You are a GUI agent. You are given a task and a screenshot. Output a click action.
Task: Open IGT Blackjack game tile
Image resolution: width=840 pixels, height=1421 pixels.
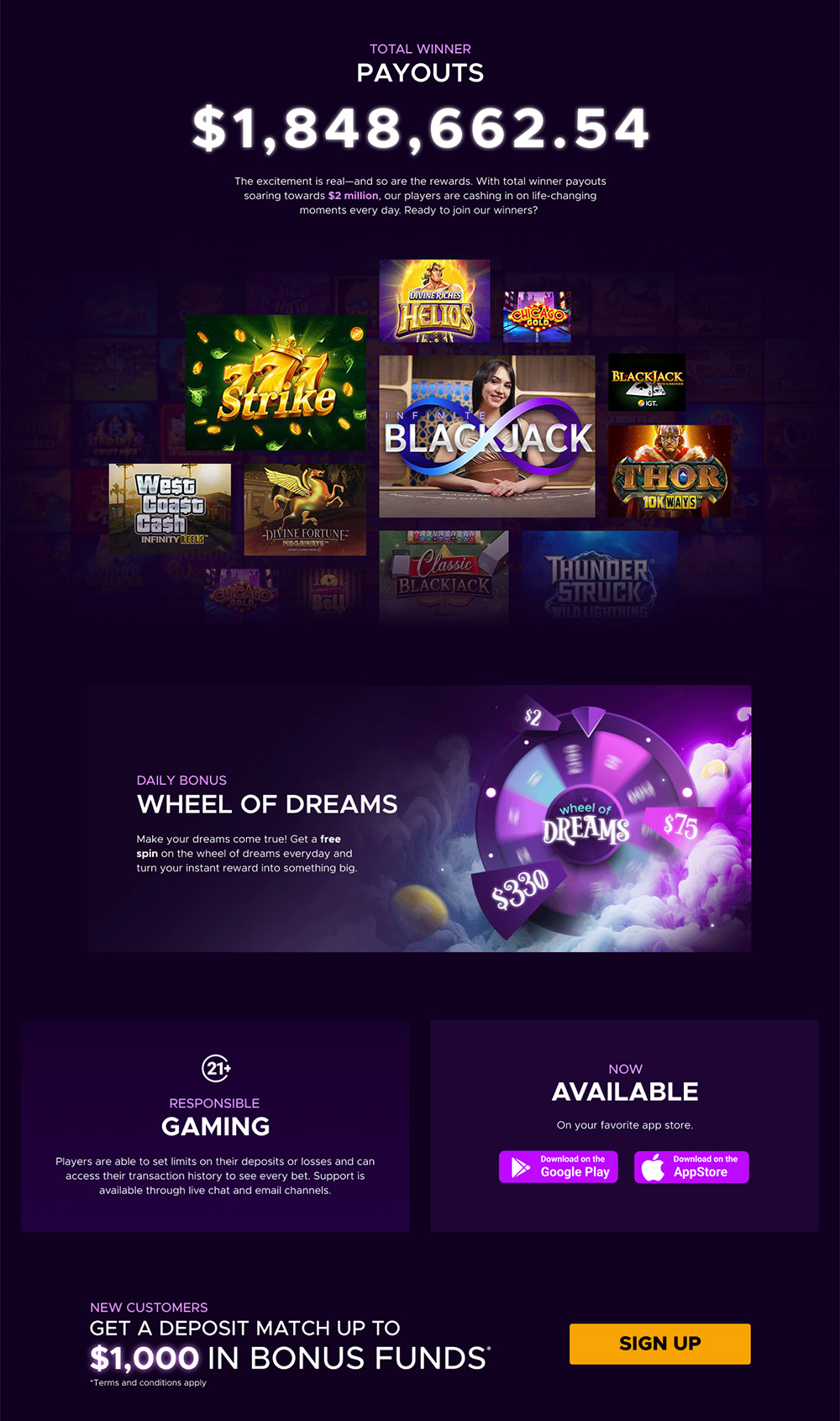pos(647,382)
